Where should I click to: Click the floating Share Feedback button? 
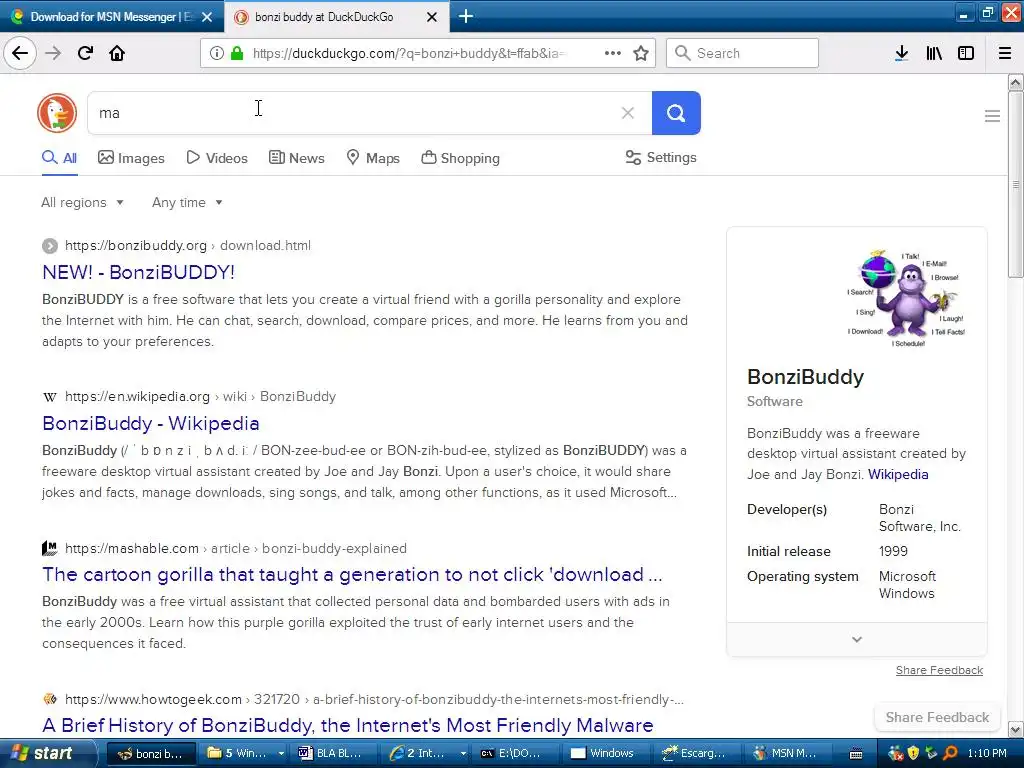tap(937, 717)
